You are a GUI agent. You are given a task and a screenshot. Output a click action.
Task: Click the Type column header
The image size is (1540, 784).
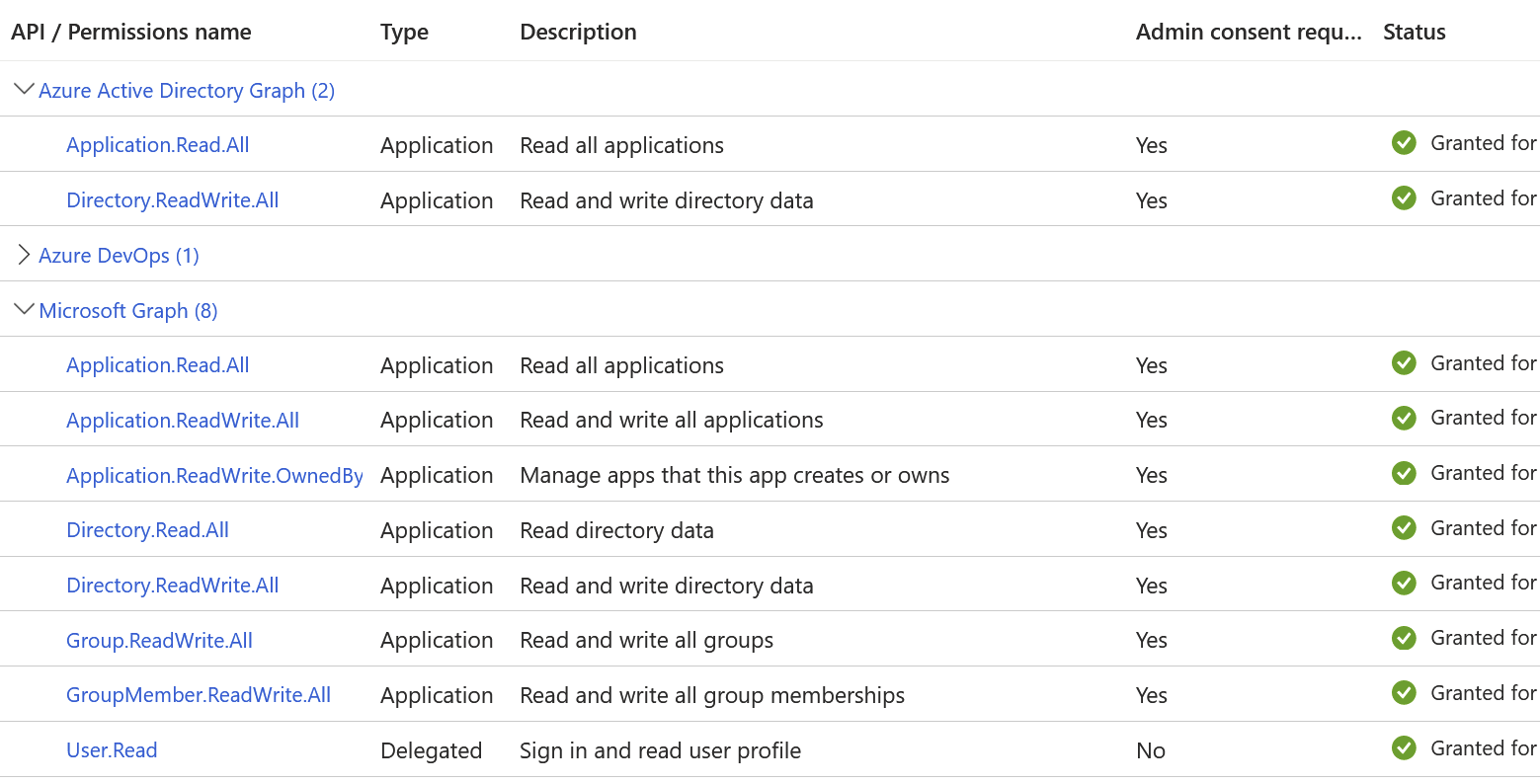coord(404,32)
